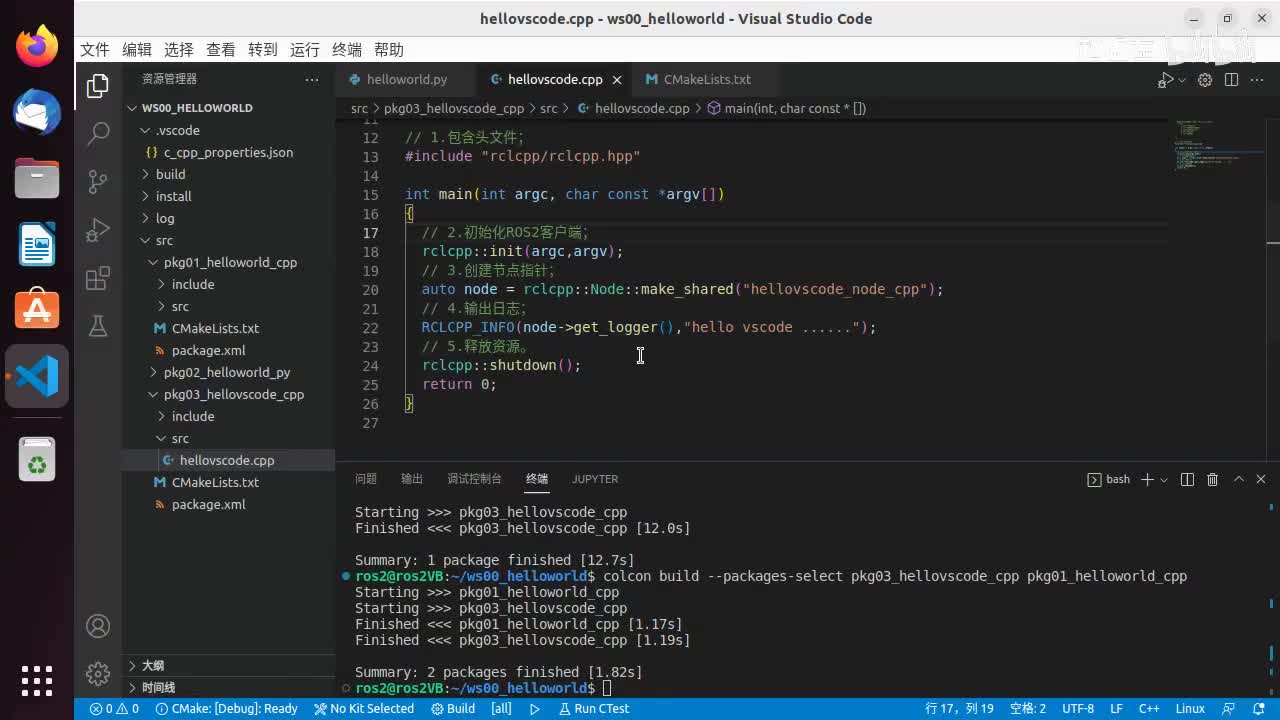This screenshot has height=720, width=1280.
Task: Switch to the 输出 output panel tab
Action: tap(412, 479)
